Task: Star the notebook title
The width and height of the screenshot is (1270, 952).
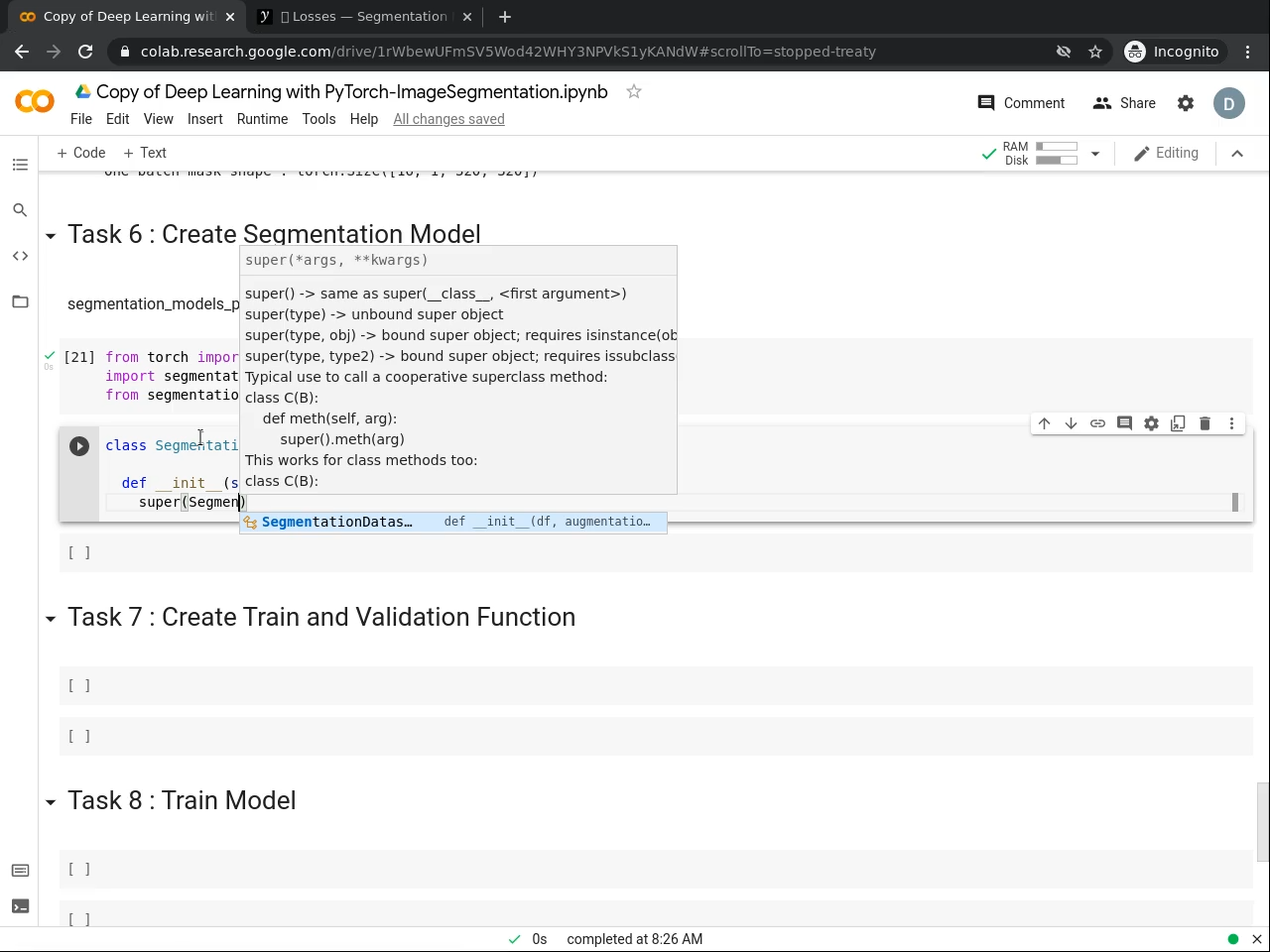Action: tap(634, 92)
